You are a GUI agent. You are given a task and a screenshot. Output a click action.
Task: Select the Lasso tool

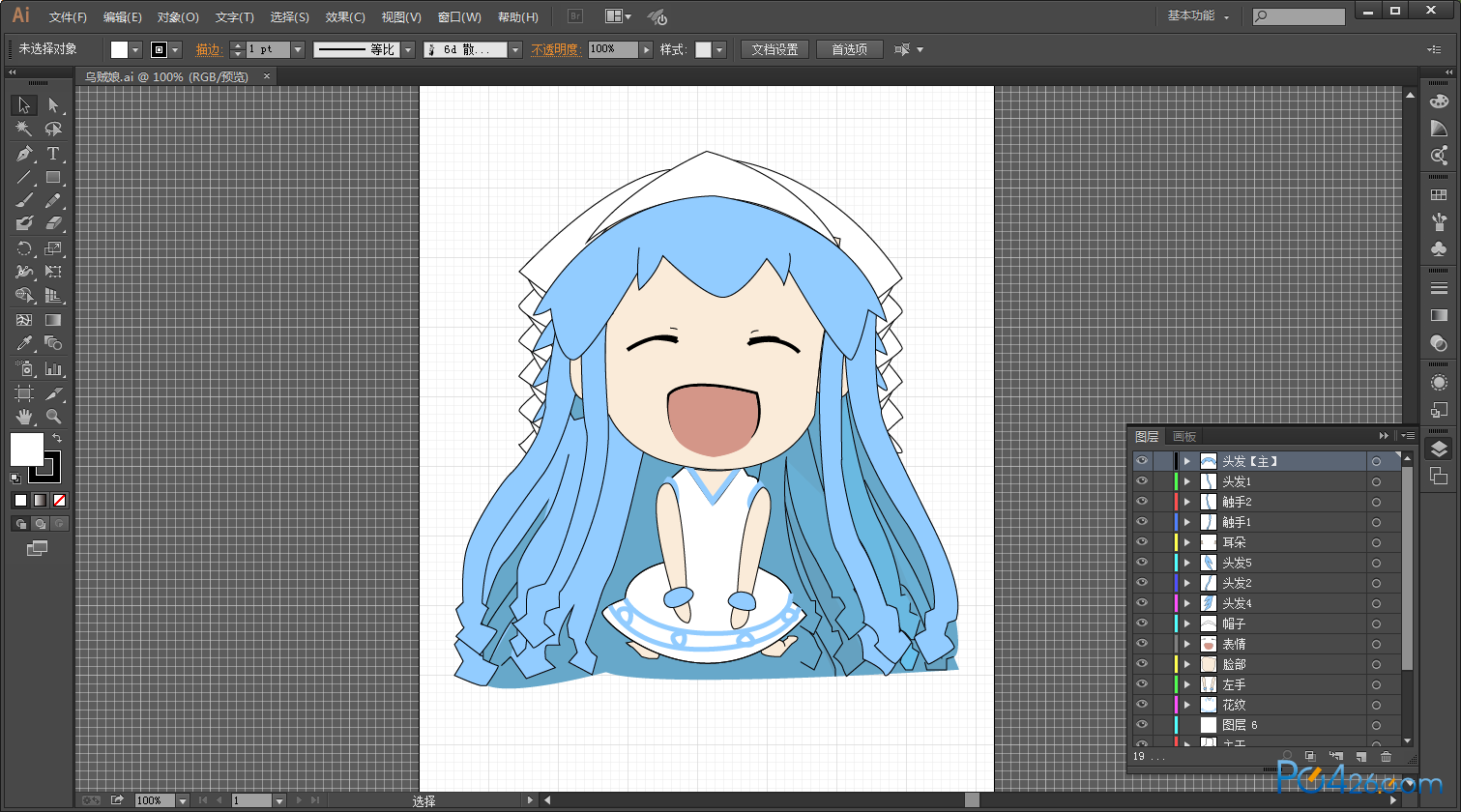tap(53, 129)
